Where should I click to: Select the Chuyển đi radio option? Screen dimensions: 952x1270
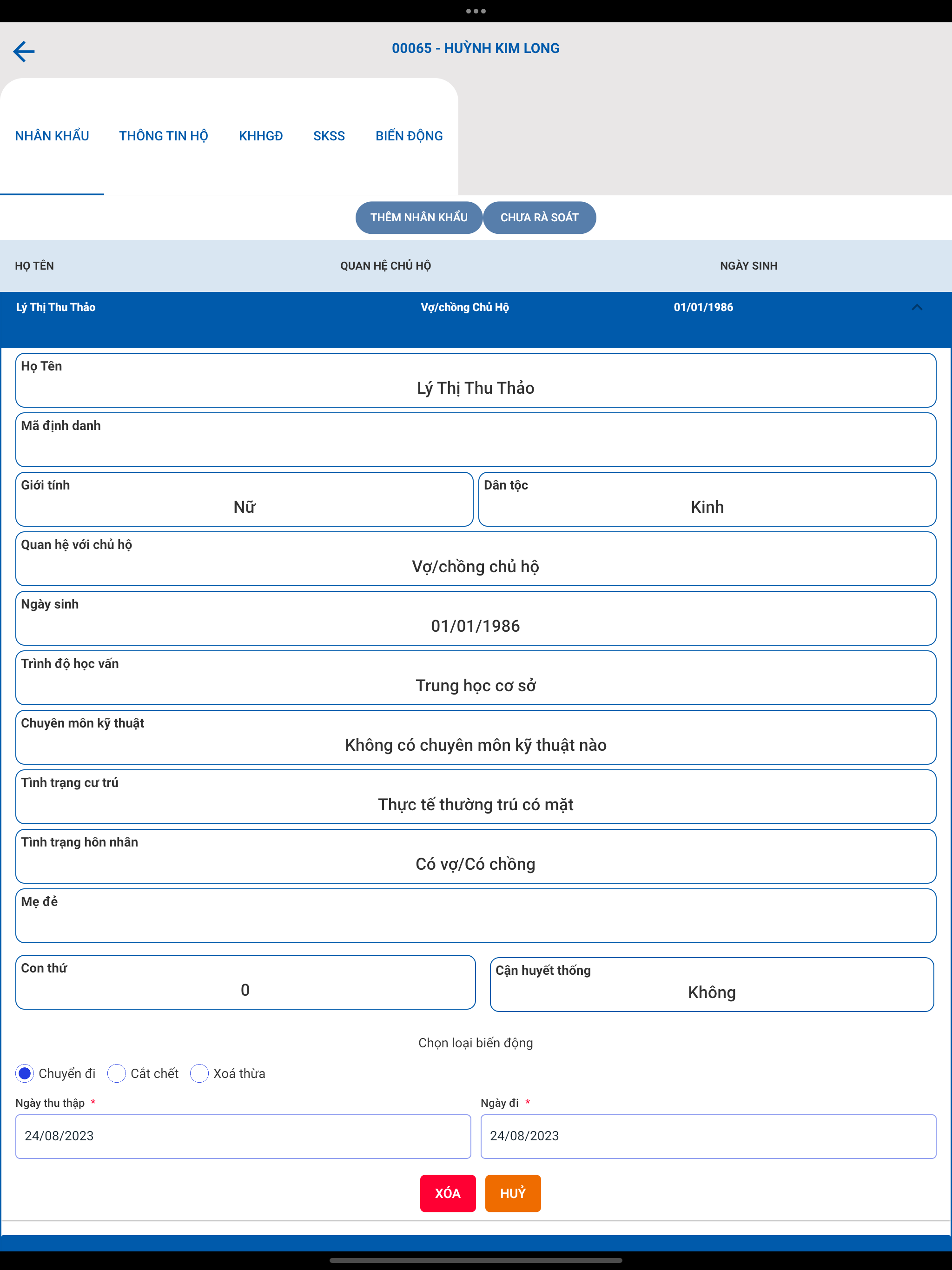tap(25, 1073)
